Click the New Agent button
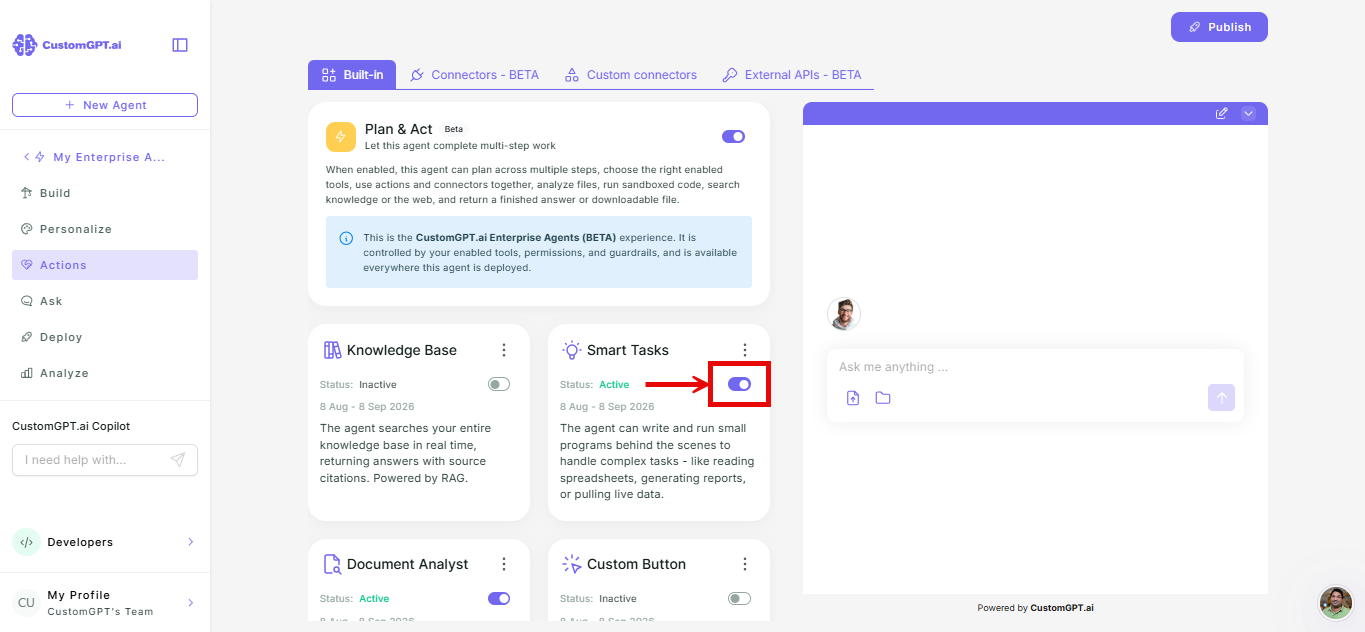Screen dimensions: 1365x632 [x=105, y=105]
